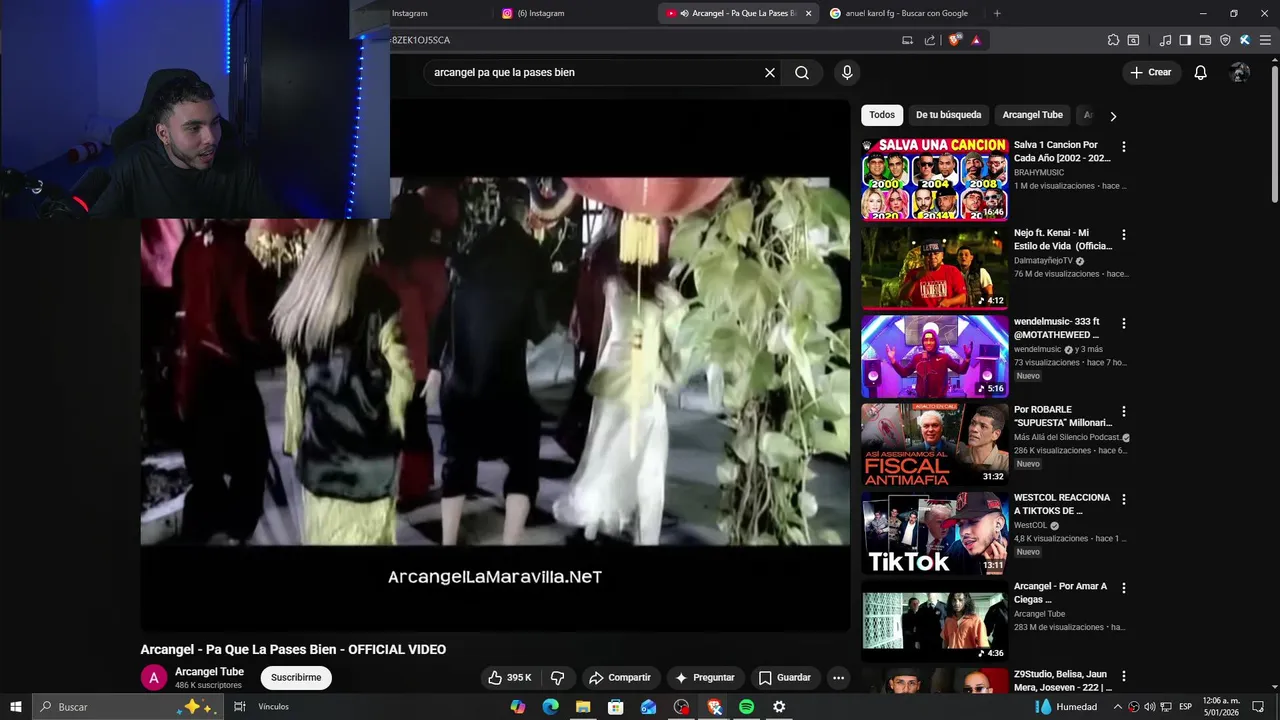Screen dimensions: 1280x720
Task: Open Task View on the taskbar
Action: (240, 707)
